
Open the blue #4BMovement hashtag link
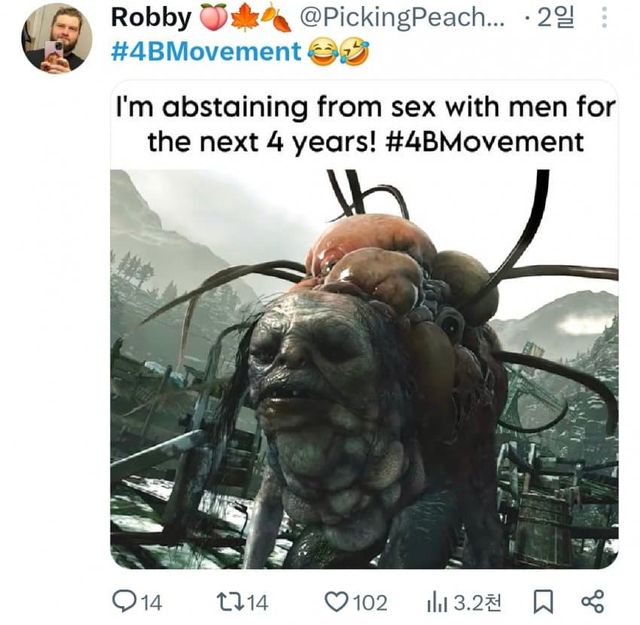click(x=205, y=51)
